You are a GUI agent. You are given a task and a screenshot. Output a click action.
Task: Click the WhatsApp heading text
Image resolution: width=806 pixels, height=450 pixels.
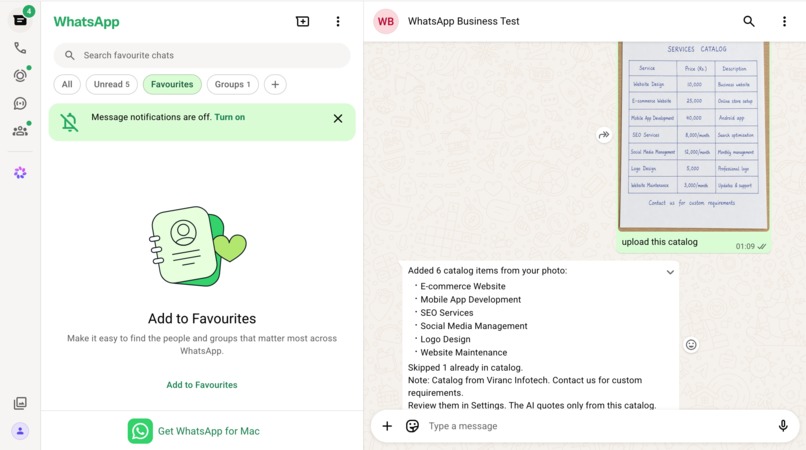(x=86, y=22)
